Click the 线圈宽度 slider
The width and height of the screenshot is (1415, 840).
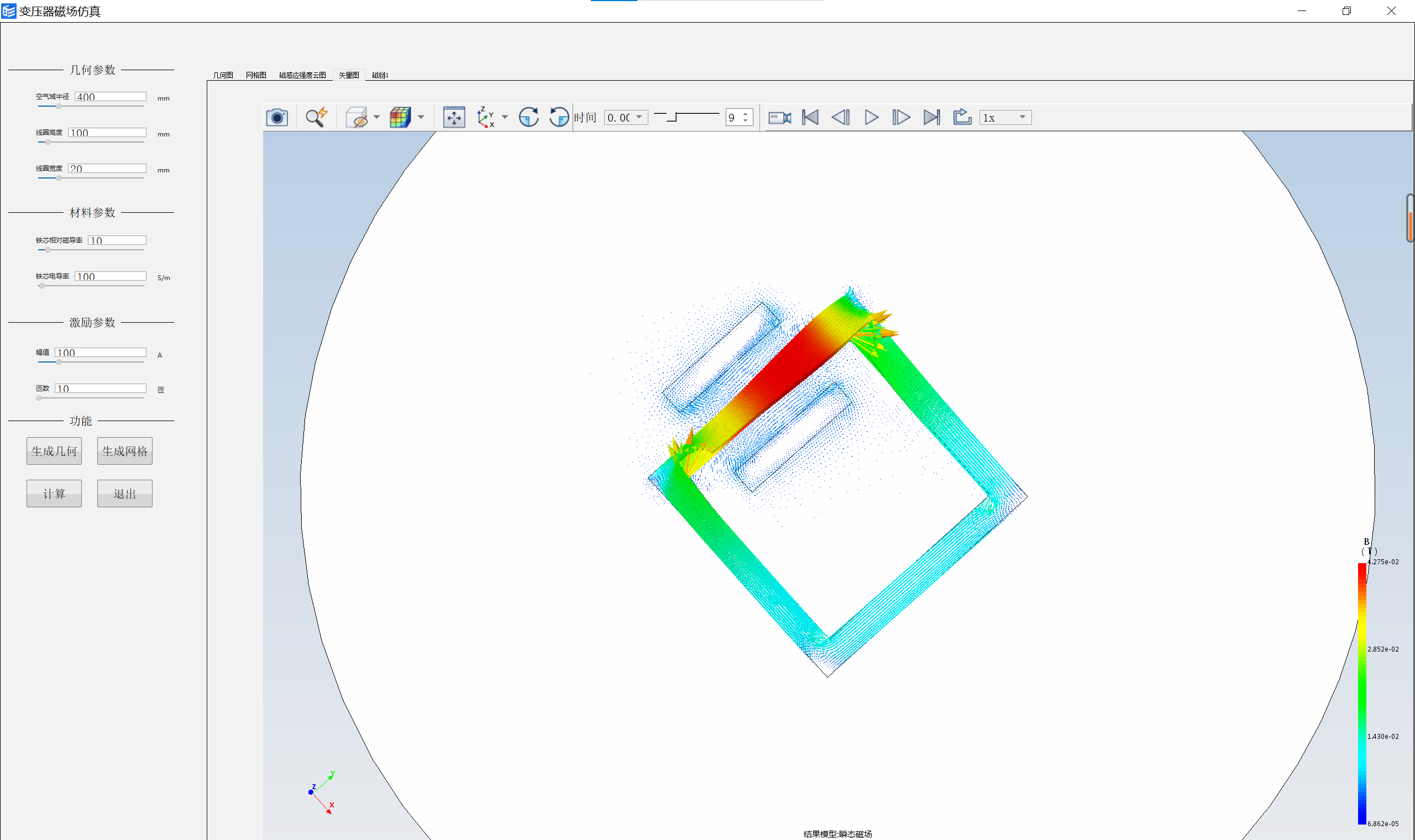tap(91, 178)
